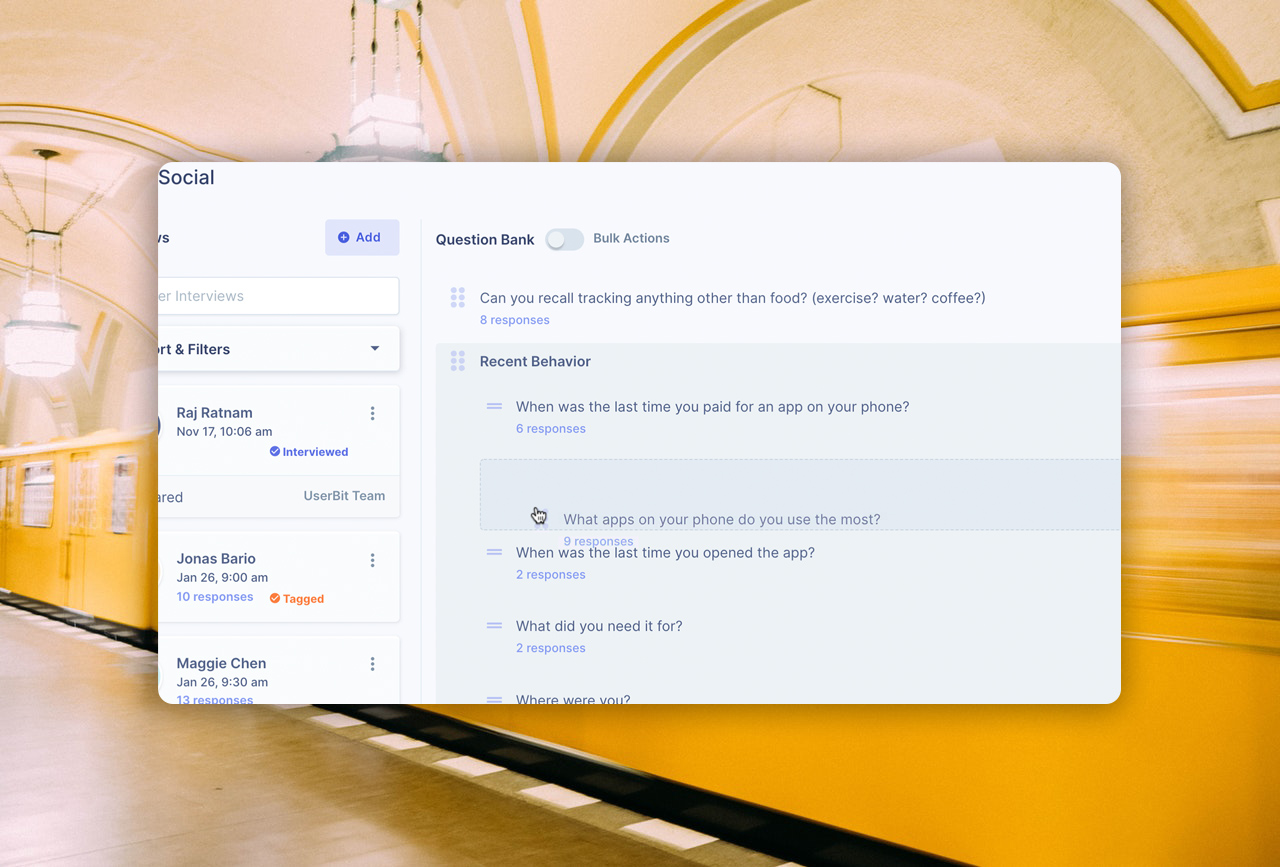
Task: Click the Add button
Action: click(362, 237)
